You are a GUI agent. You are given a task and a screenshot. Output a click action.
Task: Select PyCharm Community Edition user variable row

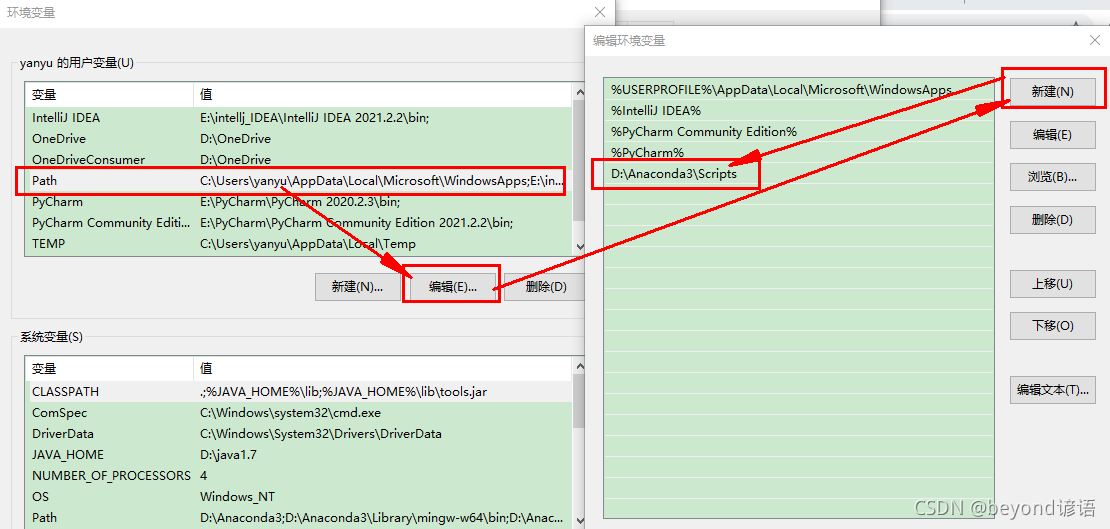(x=298, y=222)
